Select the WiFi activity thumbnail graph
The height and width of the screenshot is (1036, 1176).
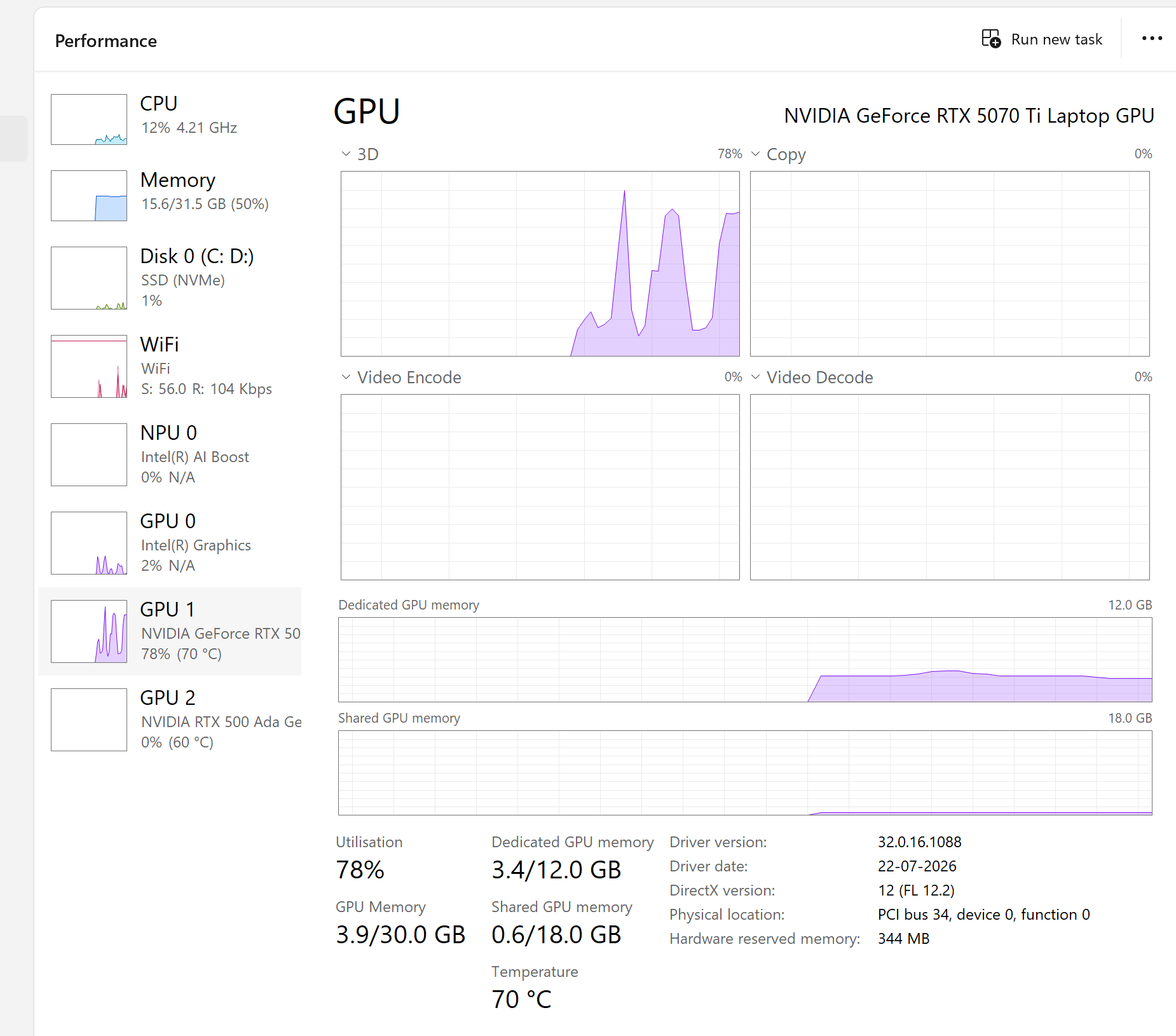tap(89, 366)
